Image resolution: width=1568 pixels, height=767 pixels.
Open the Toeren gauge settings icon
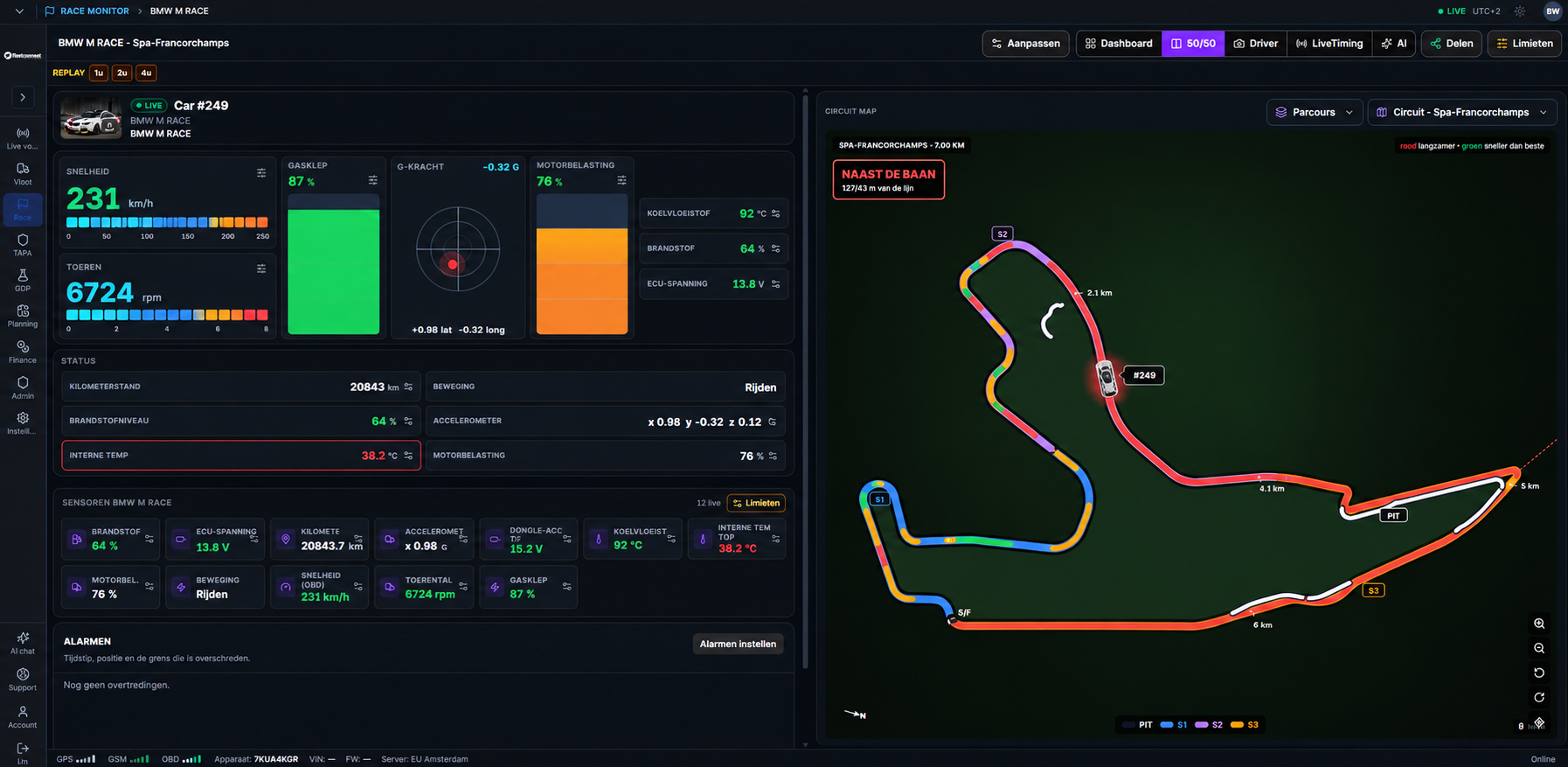pos(261,268)
